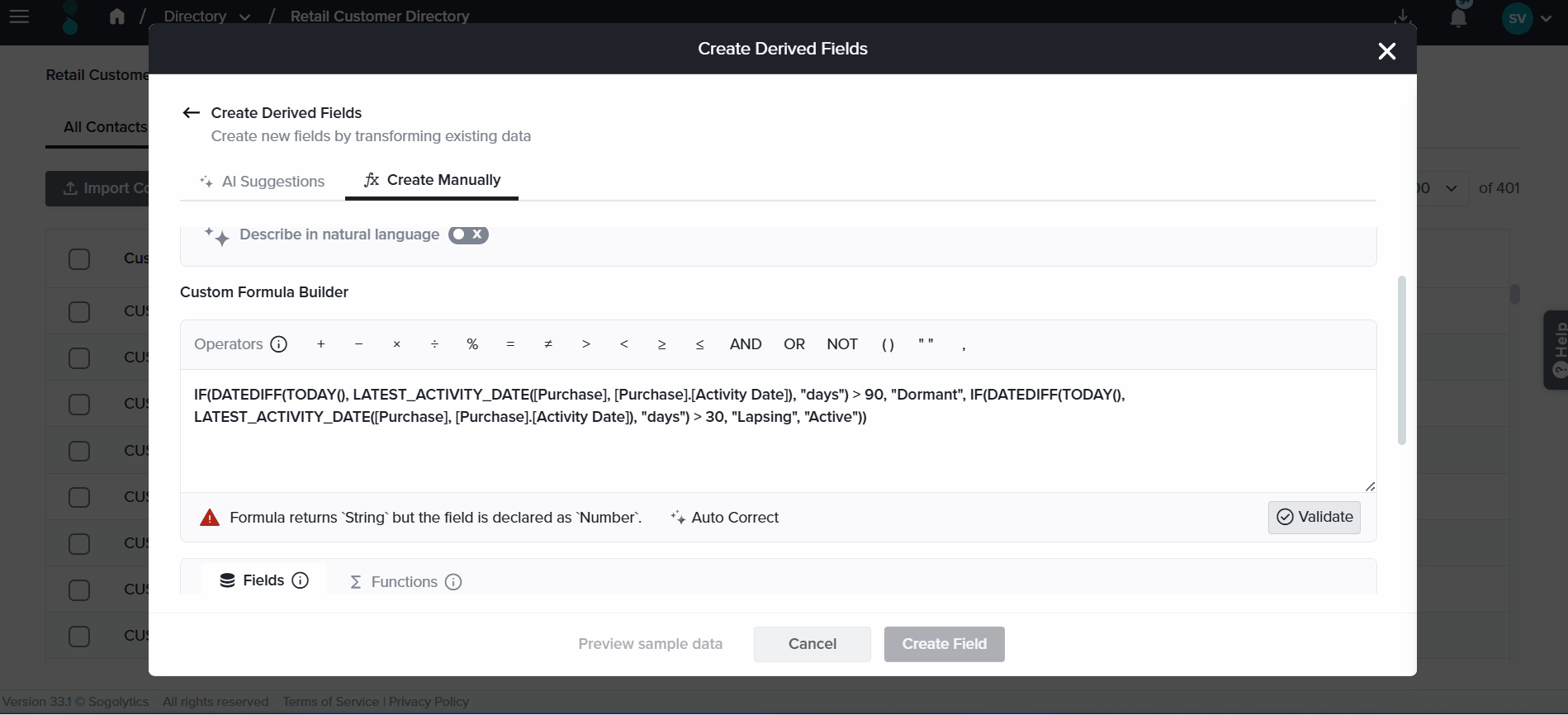The width and height of the screenshot is (1568, 715).
Task: Open the rows-per-page dropdown near 'of 401'
Action: pyautogui.click(x=1442, y=188)
